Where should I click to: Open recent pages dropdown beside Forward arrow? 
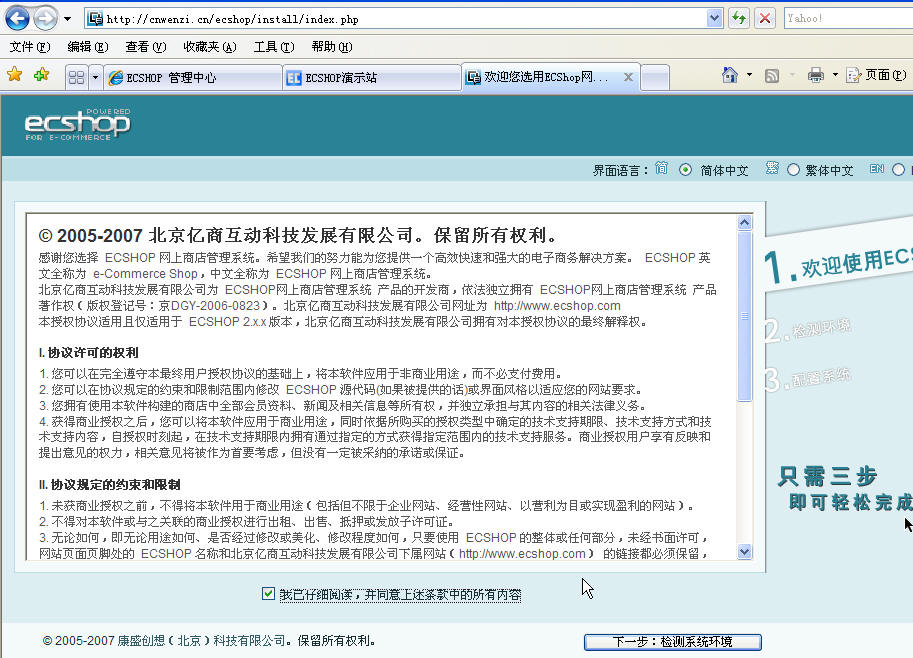[68, 19]
